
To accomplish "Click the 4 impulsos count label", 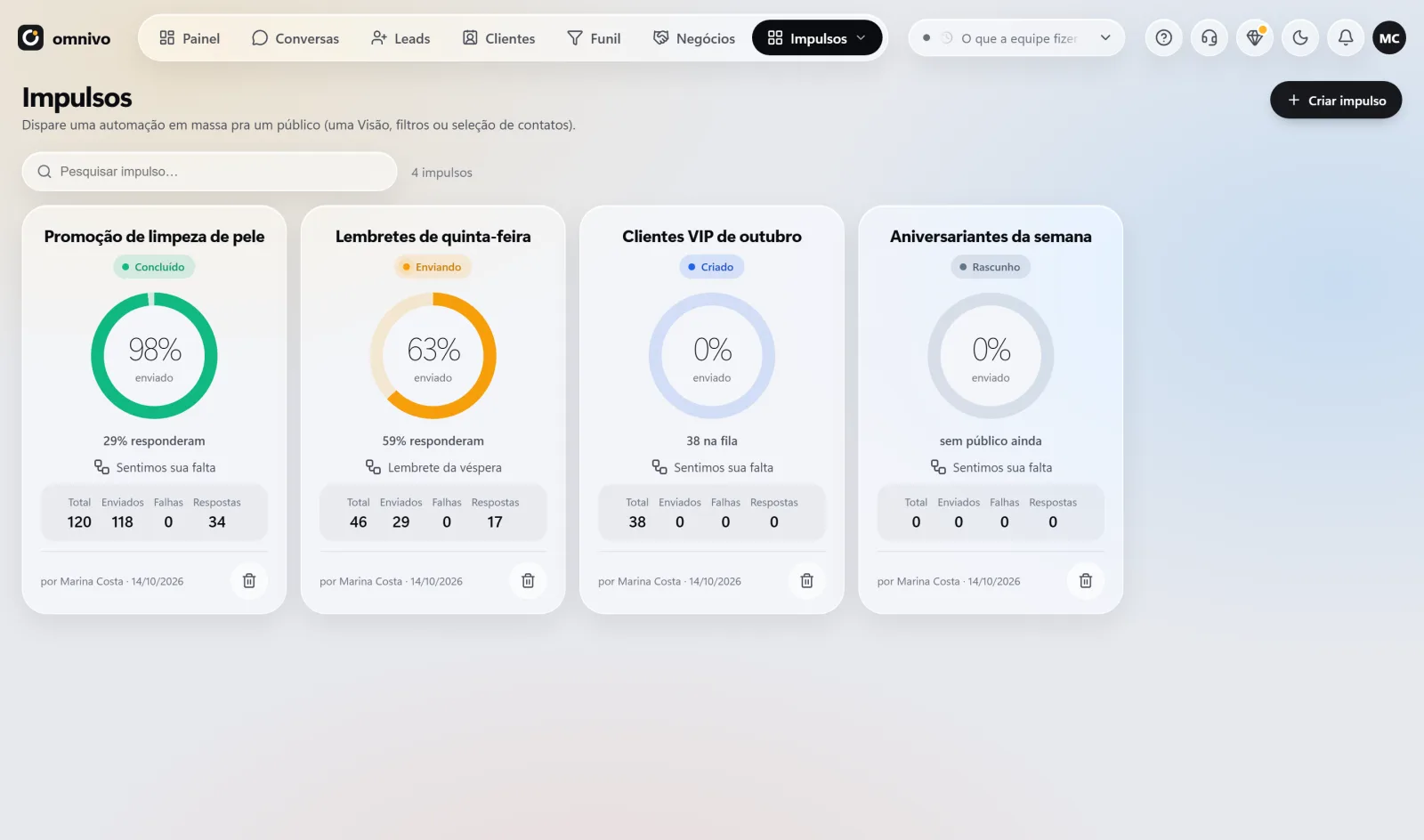I will point(441,173).
